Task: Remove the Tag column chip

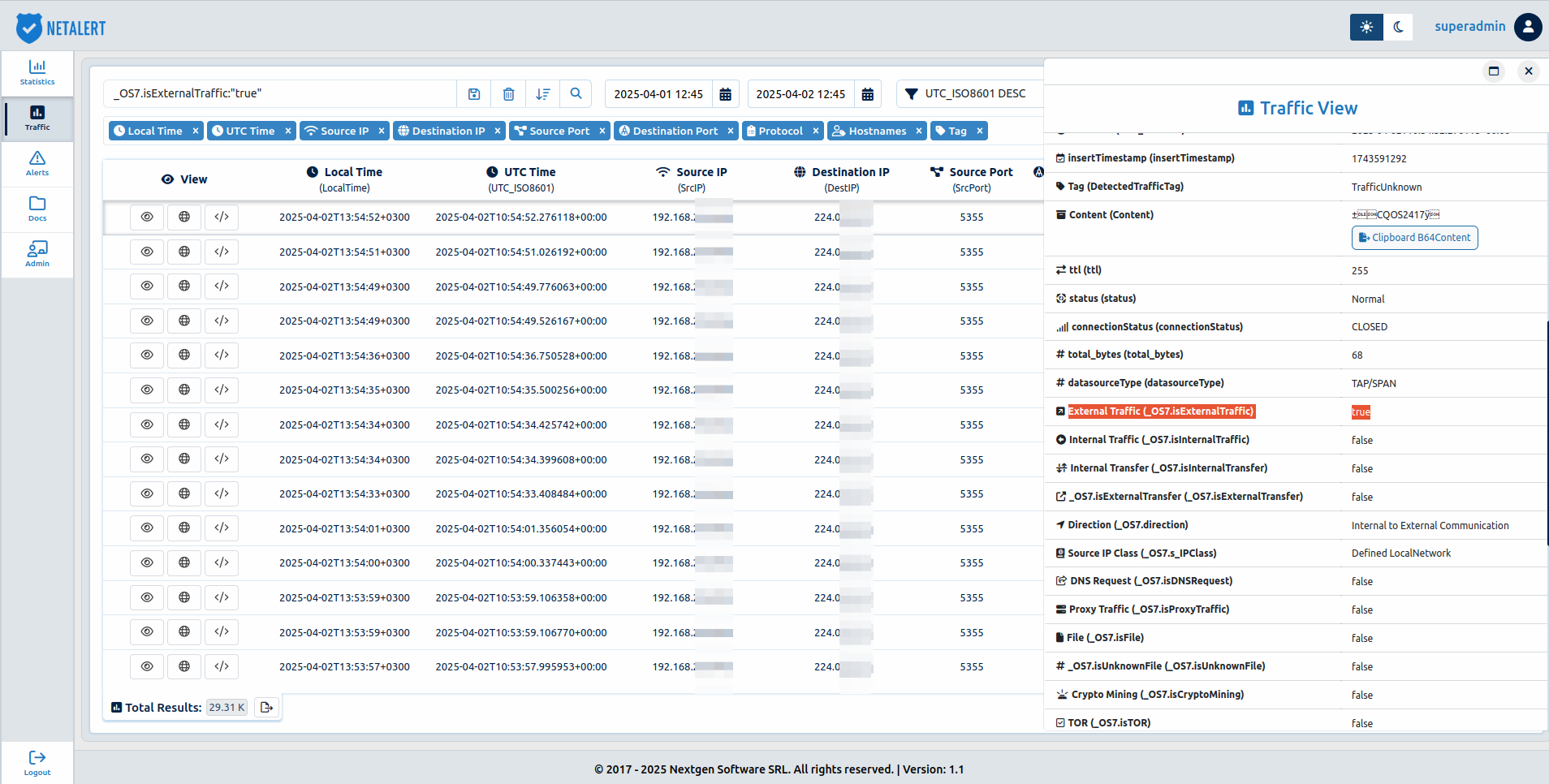Action: pos(980,131)
